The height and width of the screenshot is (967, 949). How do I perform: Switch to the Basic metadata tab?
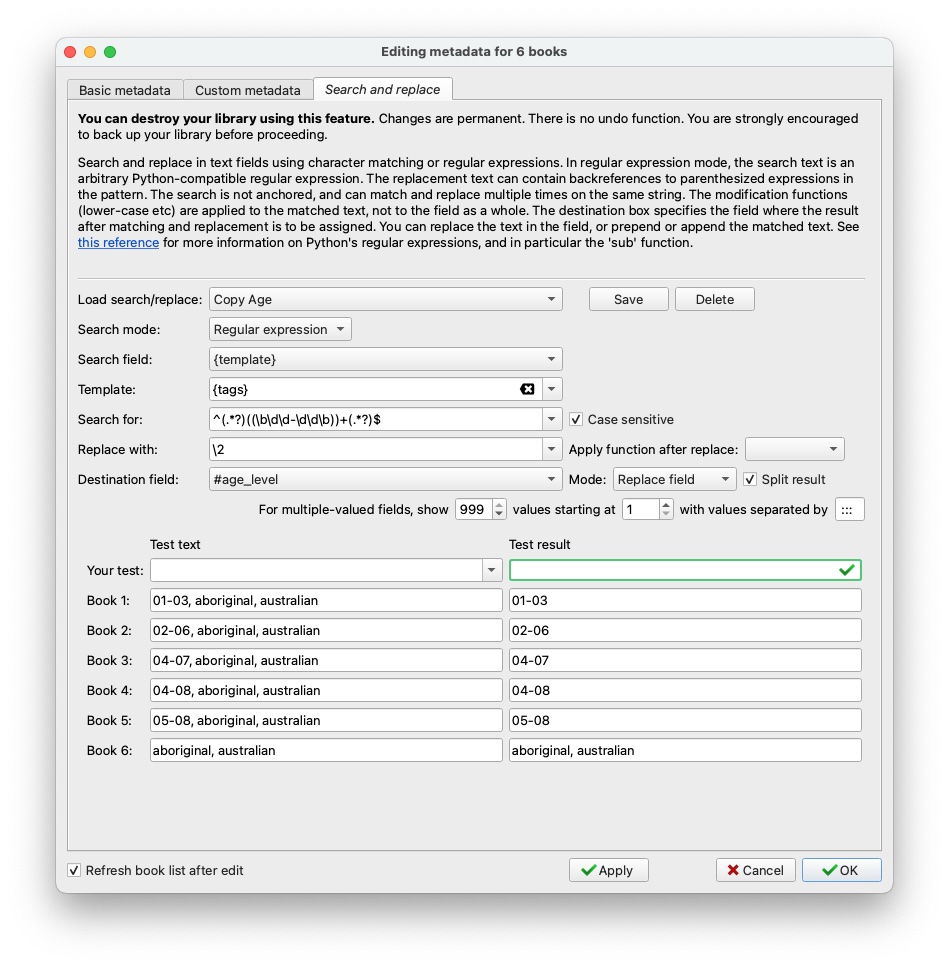[125, 90]
